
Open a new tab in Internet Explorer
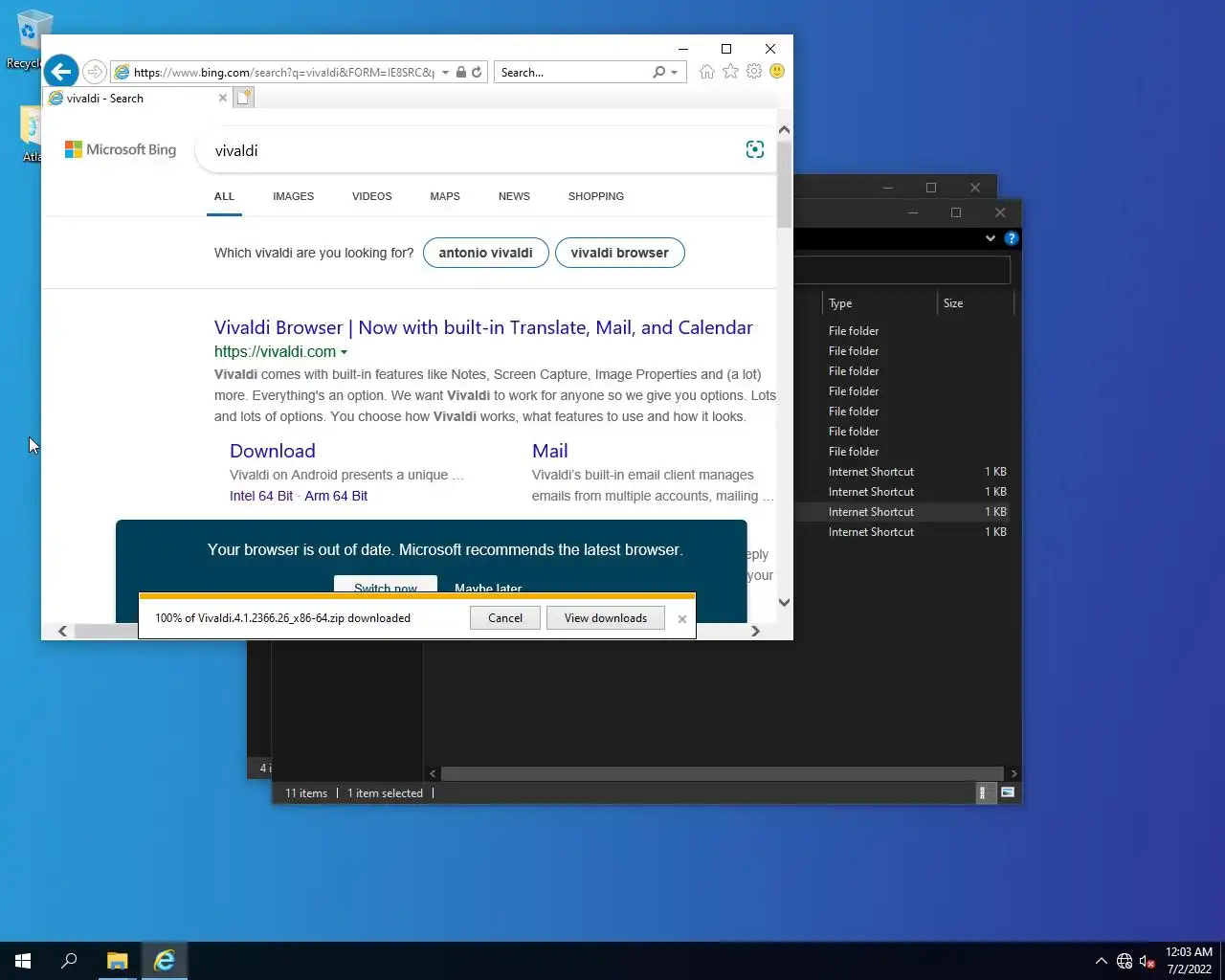click(x=244, y=98)
